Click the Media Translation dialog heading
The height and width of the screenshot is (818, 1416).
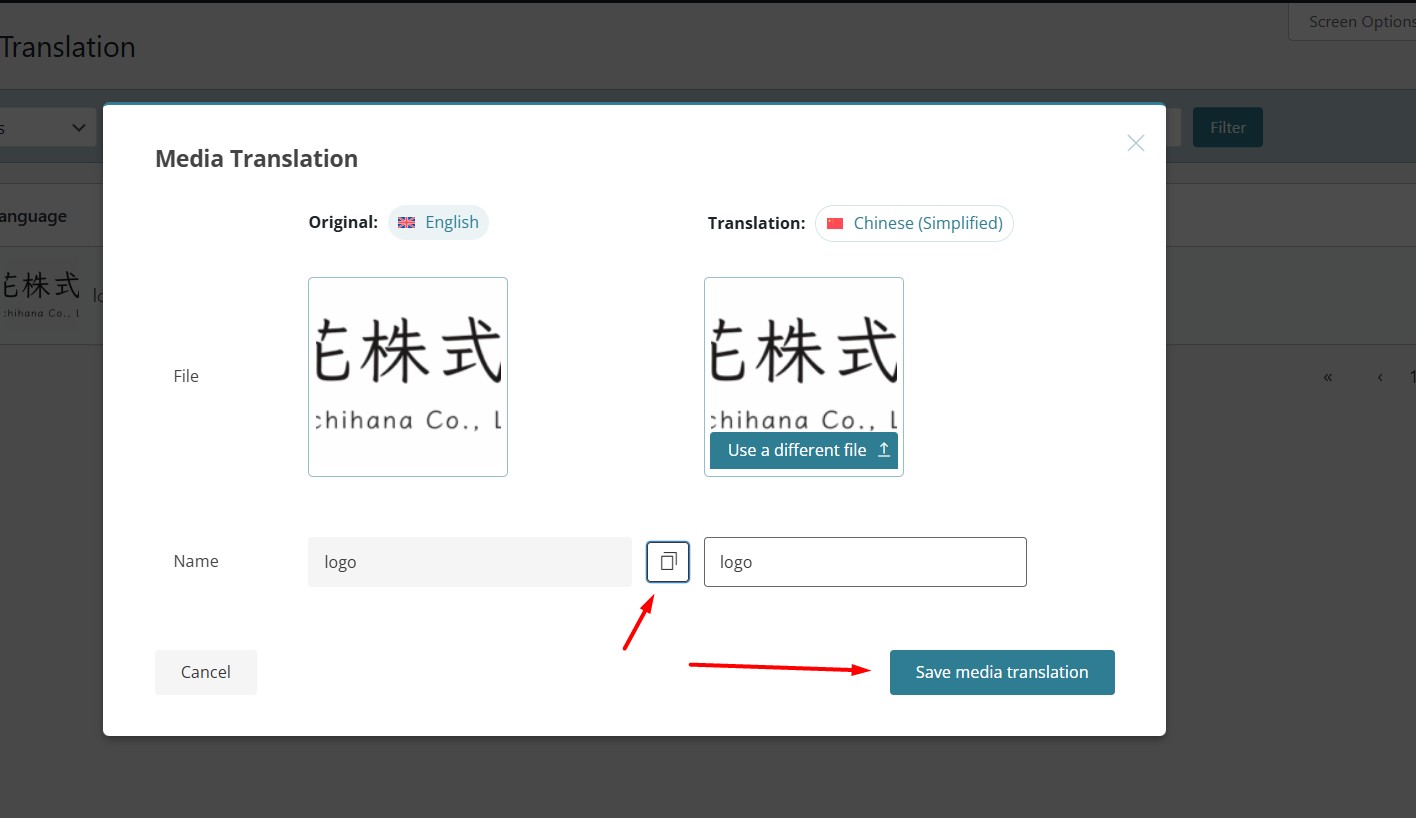pos(256,158)
